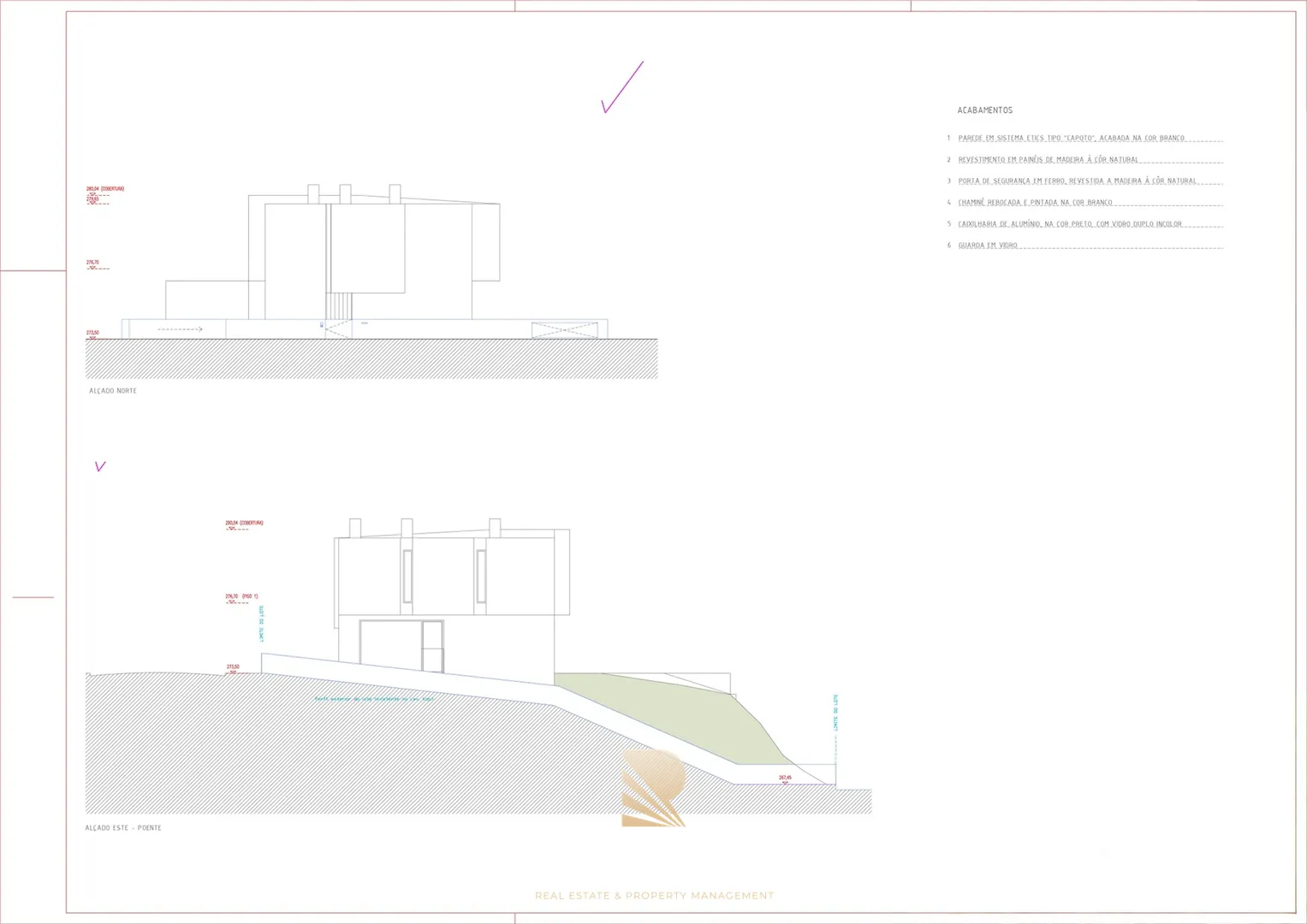Click the small magenta V mark

click(x=100, y=466)
